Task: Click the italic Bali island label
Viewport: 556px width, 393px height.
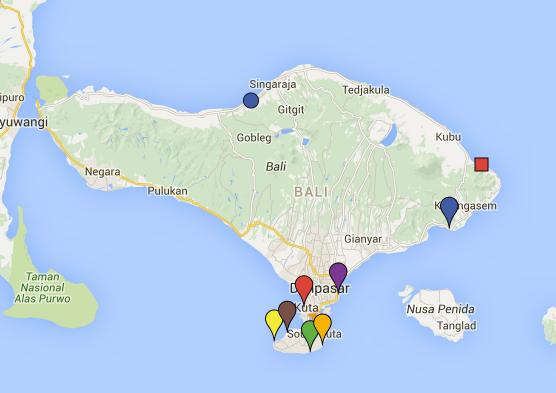Action: [x=276, y=166]
